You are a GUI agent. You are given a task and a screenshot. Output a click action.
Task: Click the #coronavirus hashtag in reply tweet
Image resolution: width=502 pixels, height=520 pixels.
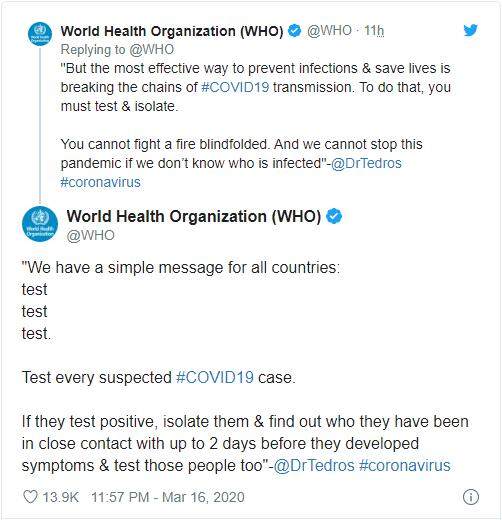tap(101, 182)
